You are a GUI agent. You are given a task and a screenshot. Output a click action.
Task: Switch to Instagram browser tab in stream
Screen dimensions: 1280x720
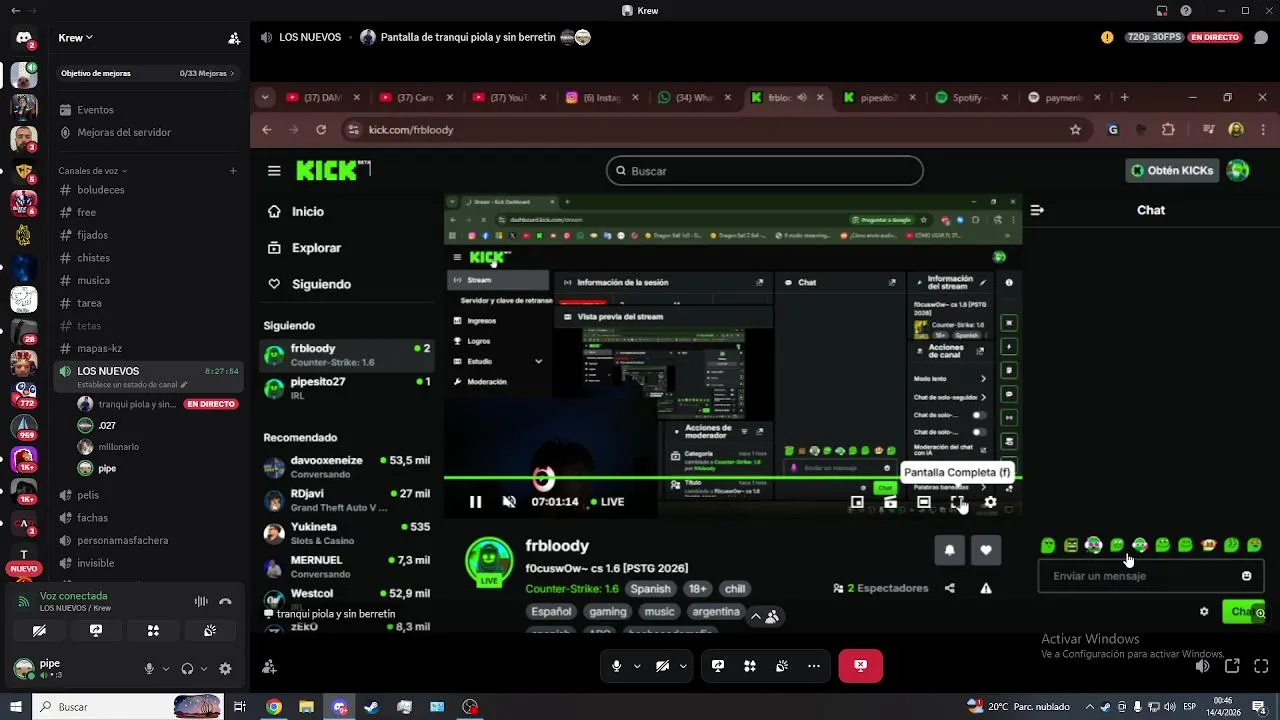603,98
